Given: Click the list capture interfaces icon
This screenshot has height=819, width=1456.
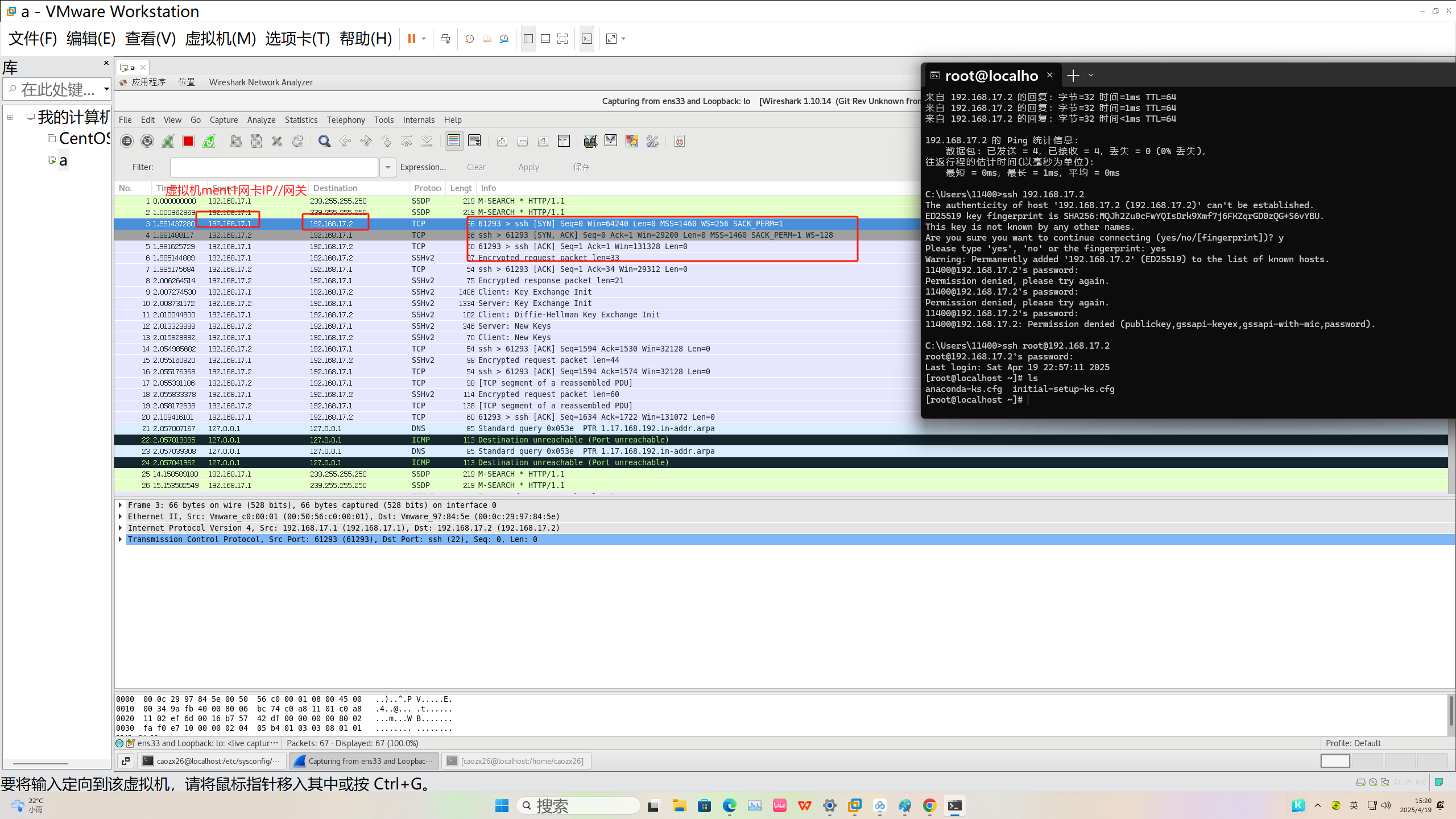Looking at the screenshot, I should [x=127, y=141].
